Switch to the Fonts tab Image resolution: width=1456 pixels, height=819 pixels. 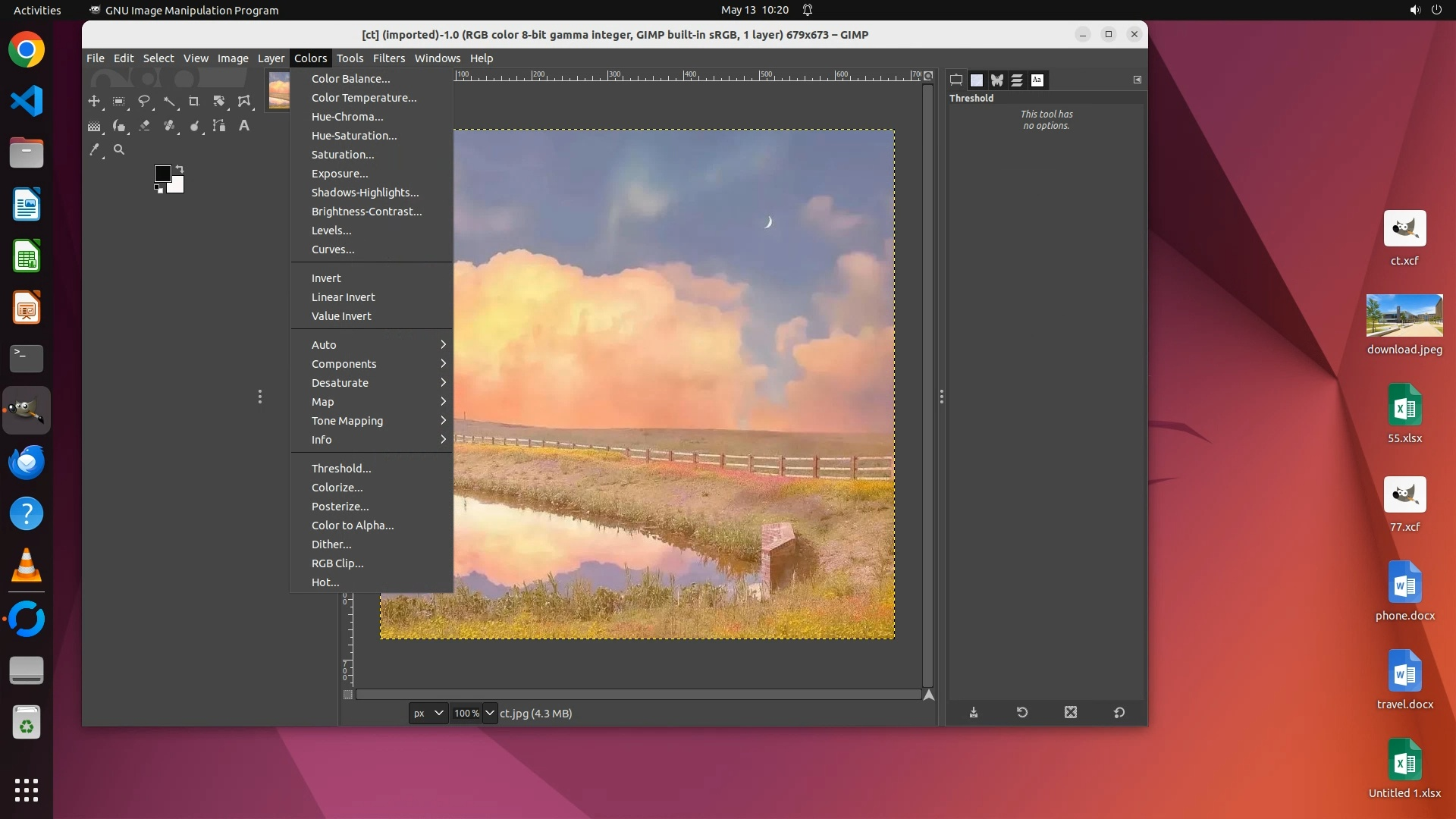[1037, 80]
